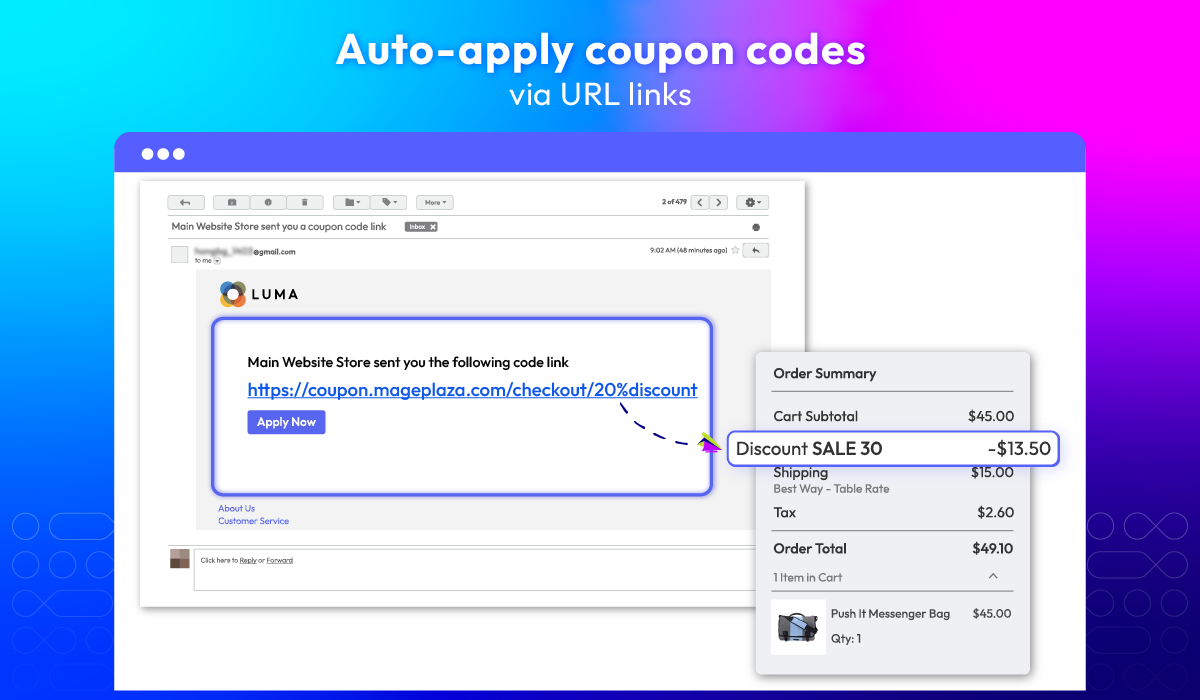The image size is (1200, 700).
Task: Open the About Us link
Action: pos(236,508)
